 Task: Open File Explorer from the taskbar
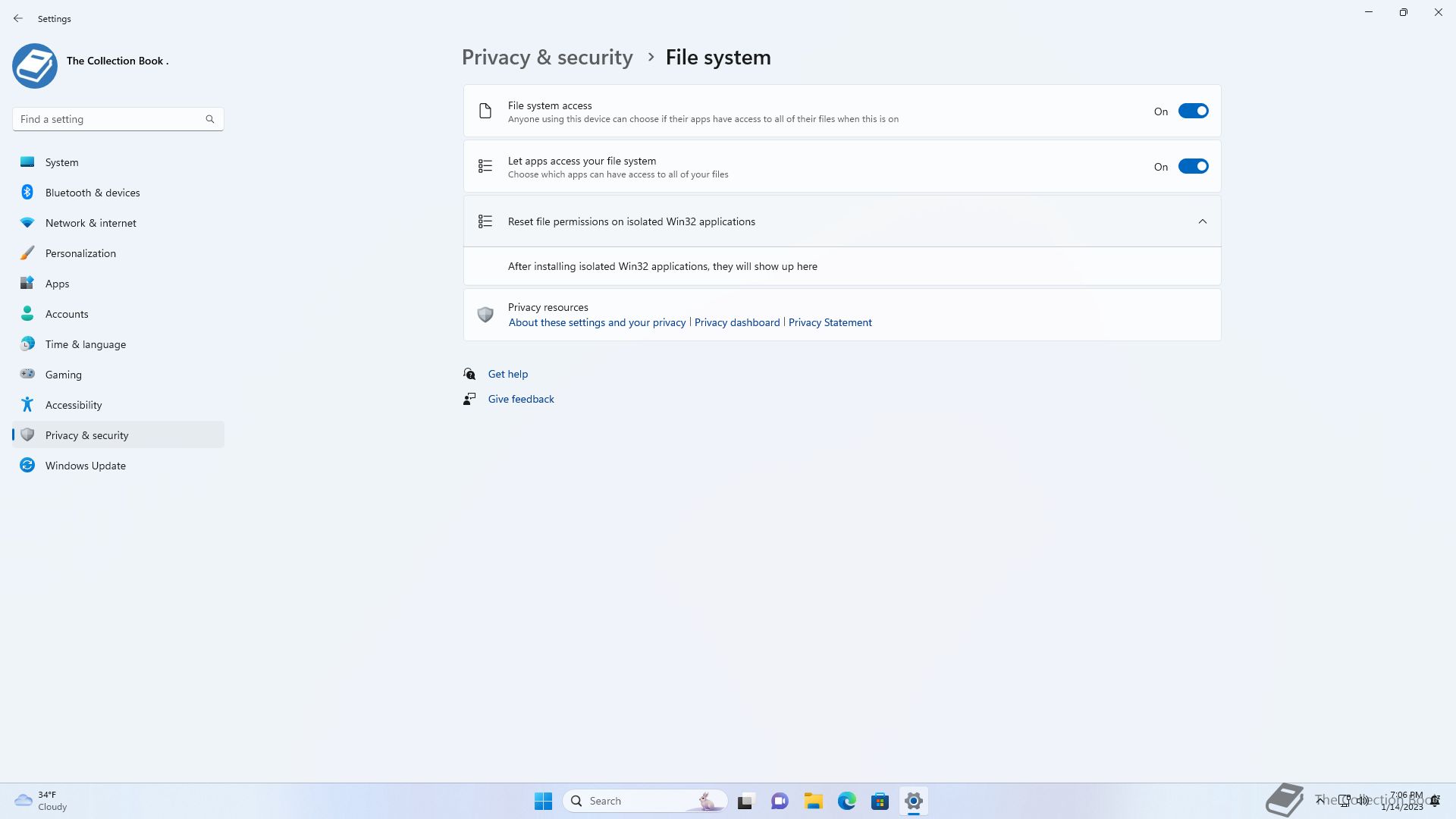pos(814,801)
